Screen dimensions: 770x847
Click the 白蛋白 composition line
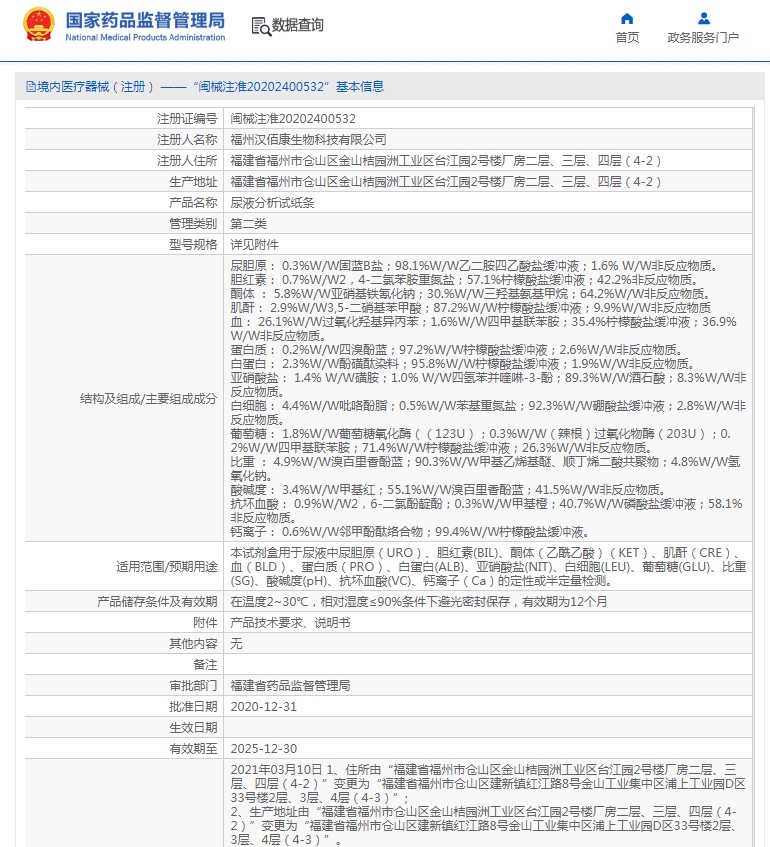(x=465, y=364)
